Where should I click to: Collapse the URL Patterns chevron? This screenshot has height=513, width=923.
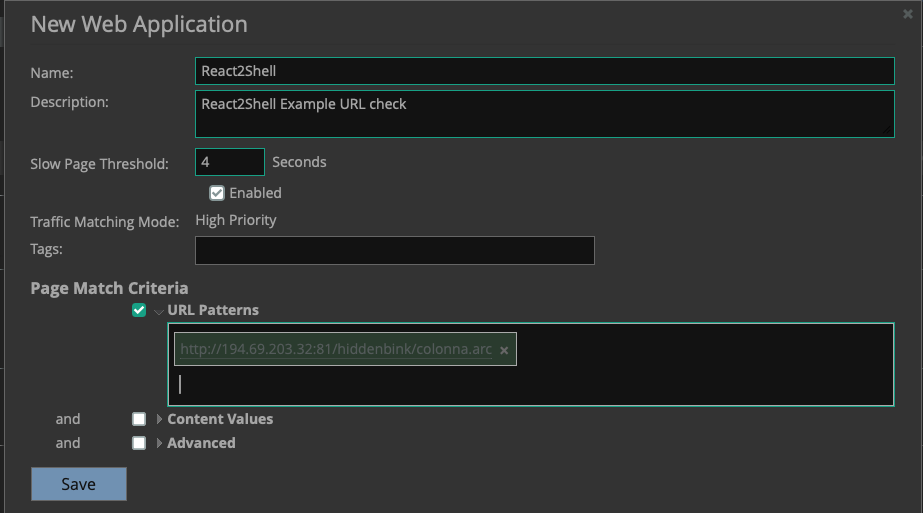click(x=159, y=311)
